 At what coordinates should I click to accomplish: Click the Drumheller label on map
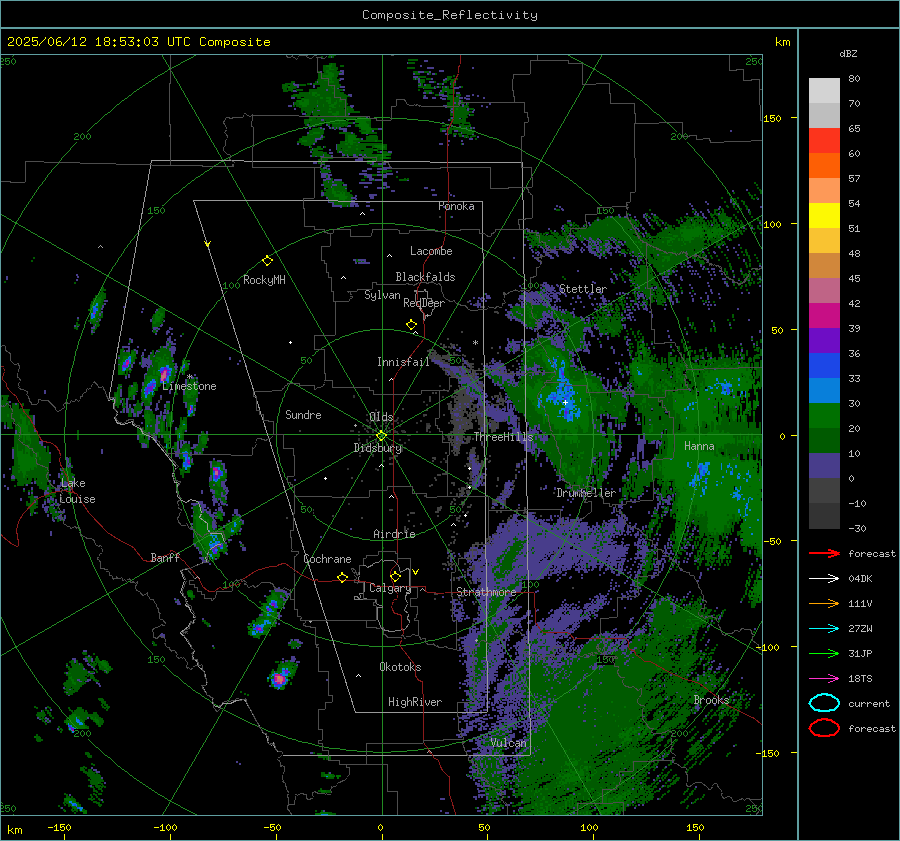click(585, 493)
